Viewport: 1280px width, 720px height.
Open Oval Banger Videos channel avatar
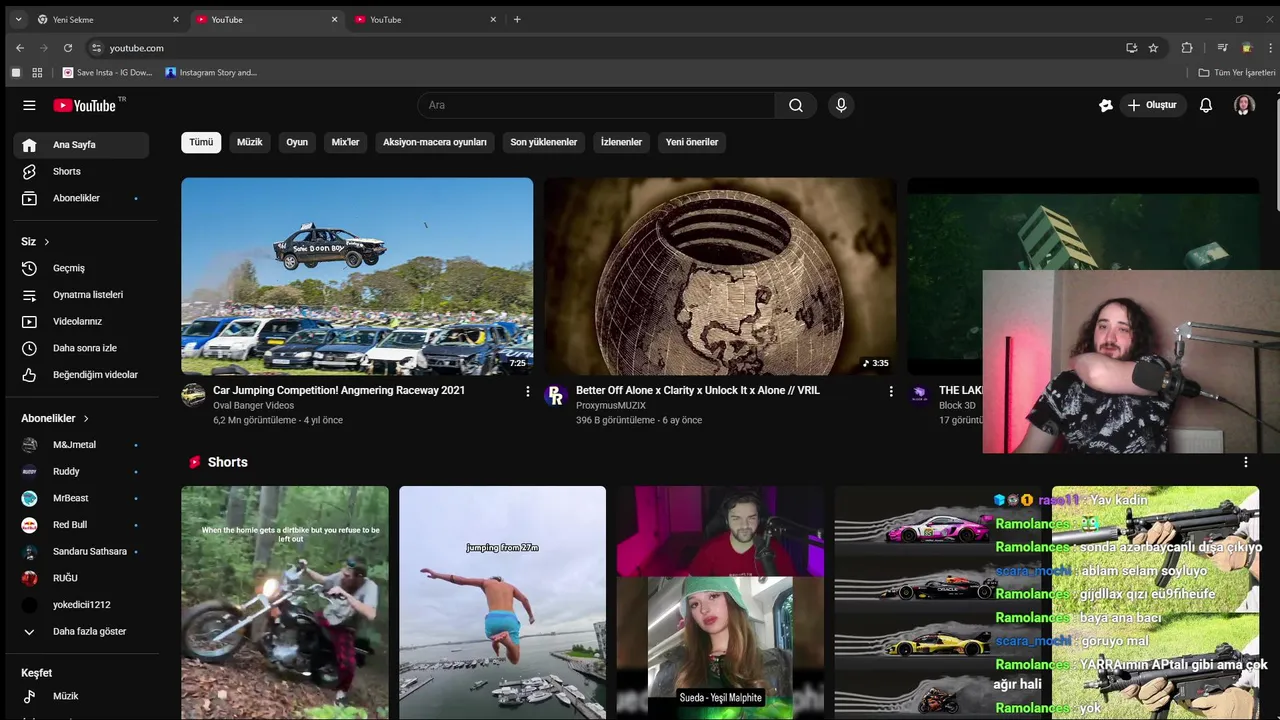193,395
